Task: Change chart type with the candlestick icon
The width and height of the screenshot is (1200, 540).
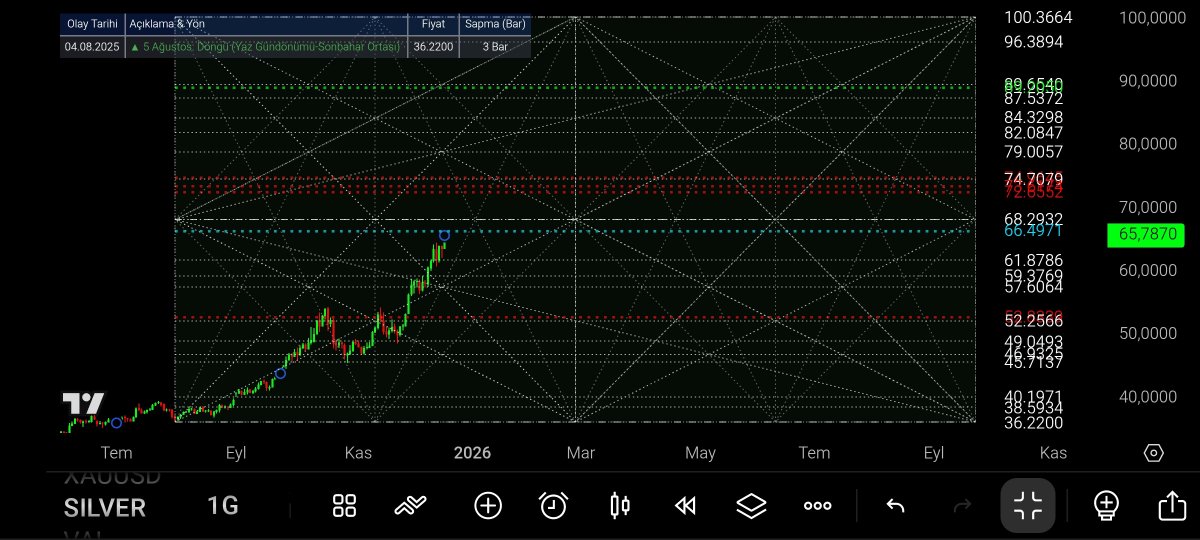Action: pyautogui.click(x=620, y=506)
